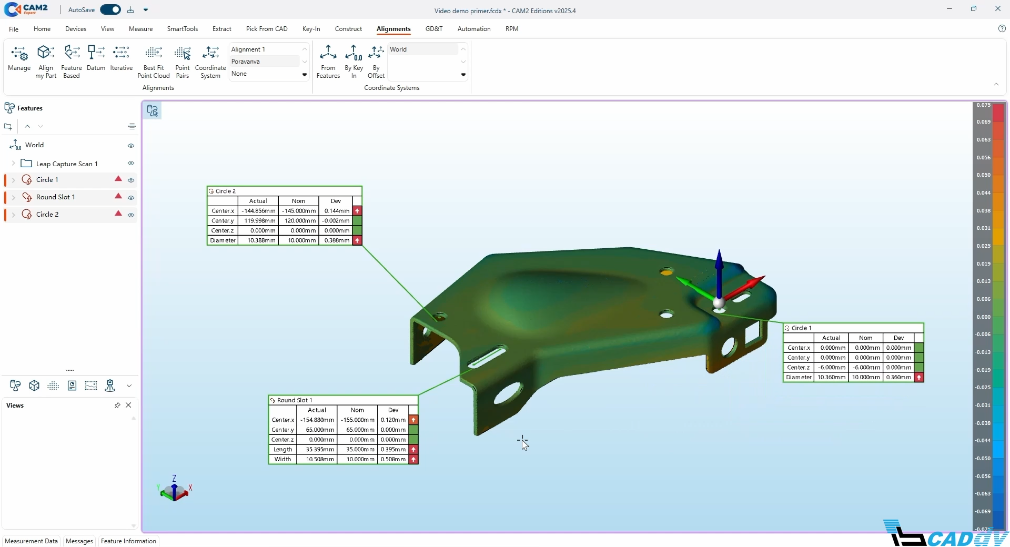Pin the Views panel
The width and height of the screenshot is (1010, 547).
pyautogui.click(x=117, y=405)
